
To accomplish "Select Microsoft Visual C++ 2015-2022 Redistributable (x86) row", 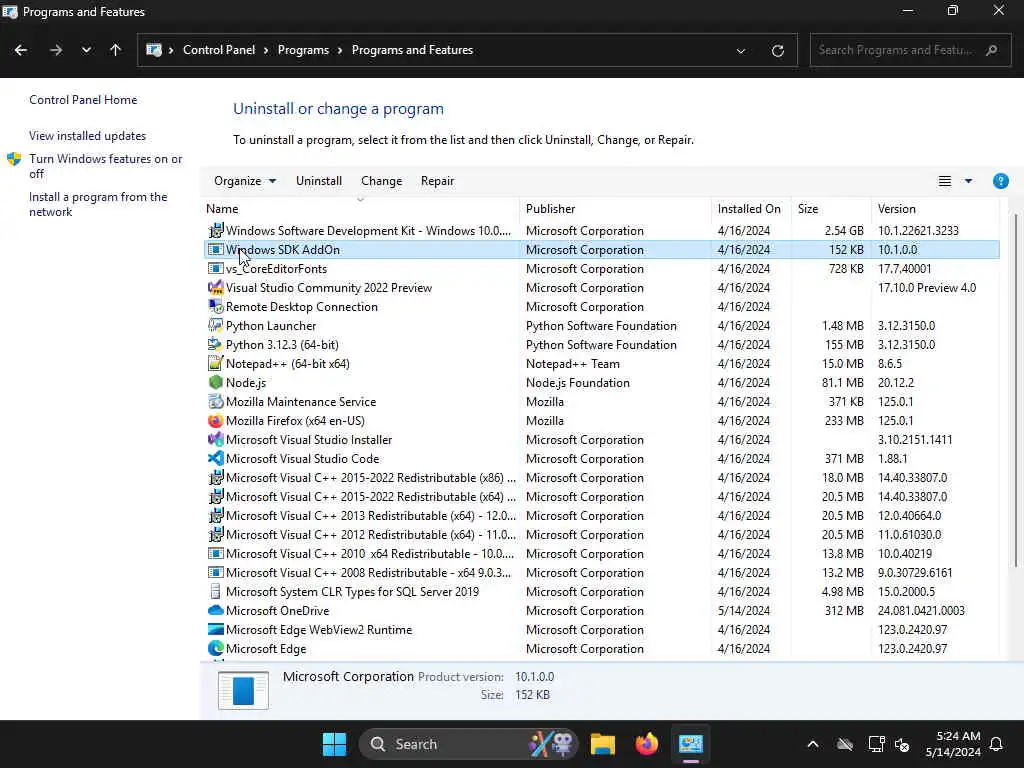I will pyautogui.click(x=601, y=477).
